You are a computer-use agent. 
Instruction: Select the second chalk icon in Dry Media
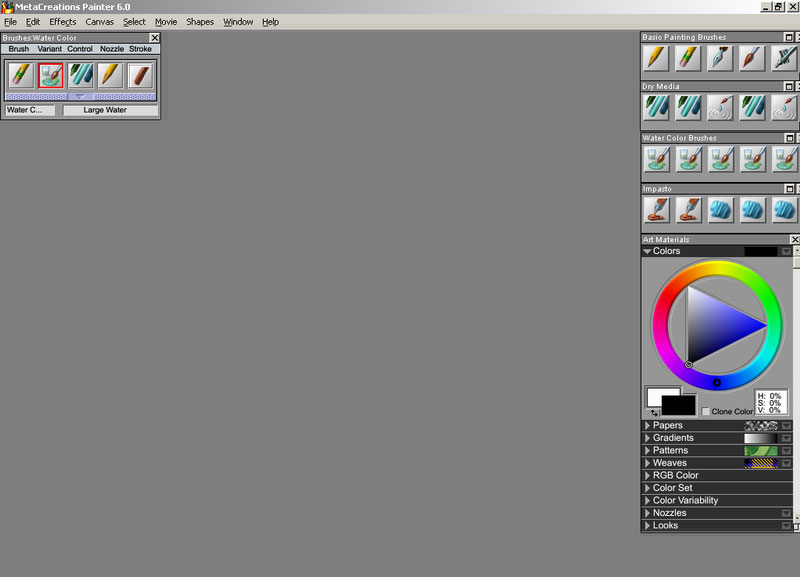click(688, 108)
